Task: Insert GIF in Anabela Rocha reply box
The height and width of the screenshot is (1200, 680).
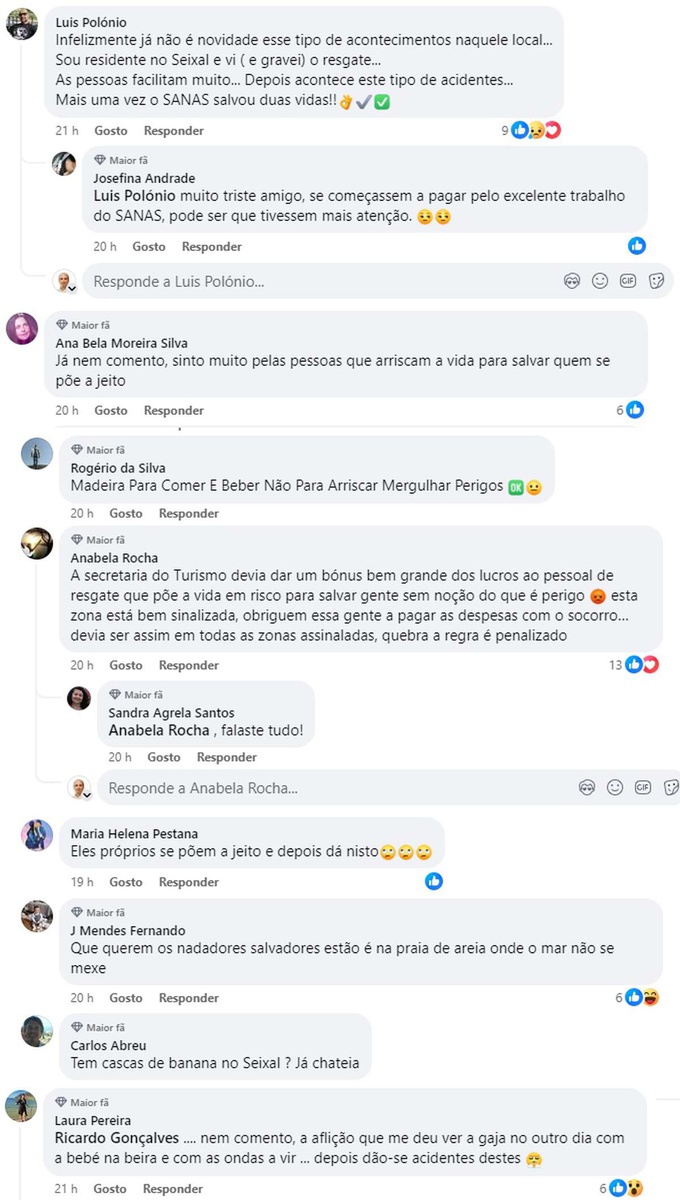Action: coord(643,788)
